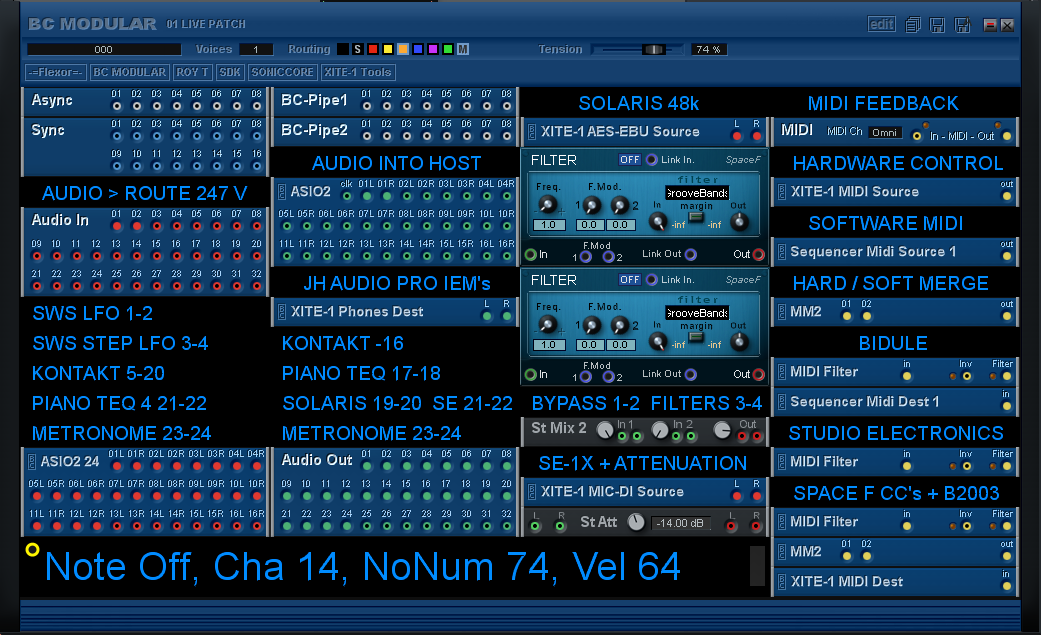
Task: Open the SONICCORE menu
Action: pyautogui.click(x=282, y=72)
